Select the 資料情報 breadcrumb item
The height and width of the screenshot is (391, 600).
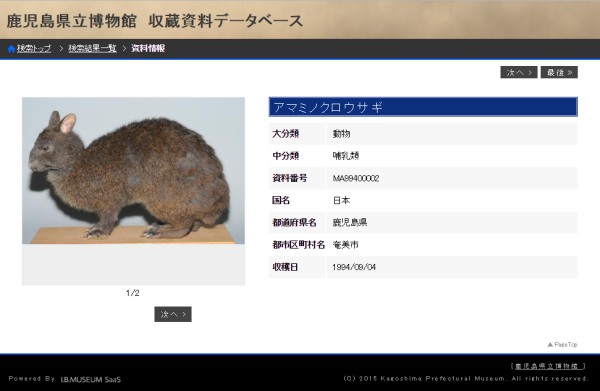(148, 49)
